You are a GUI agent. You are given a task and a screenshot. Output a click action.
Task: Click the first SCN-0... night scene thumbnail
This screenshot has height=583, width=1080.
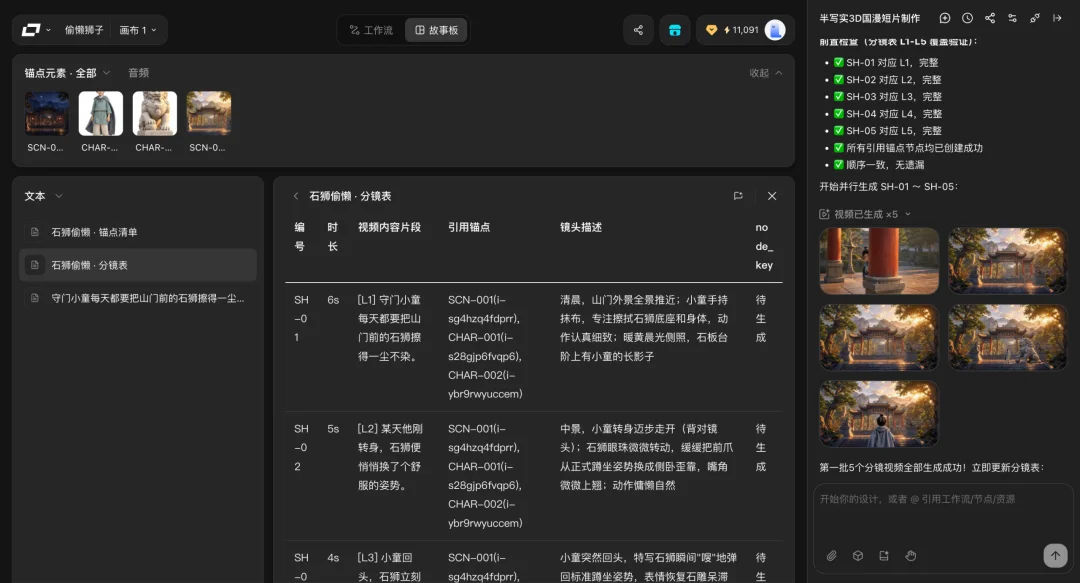(47, 114)
